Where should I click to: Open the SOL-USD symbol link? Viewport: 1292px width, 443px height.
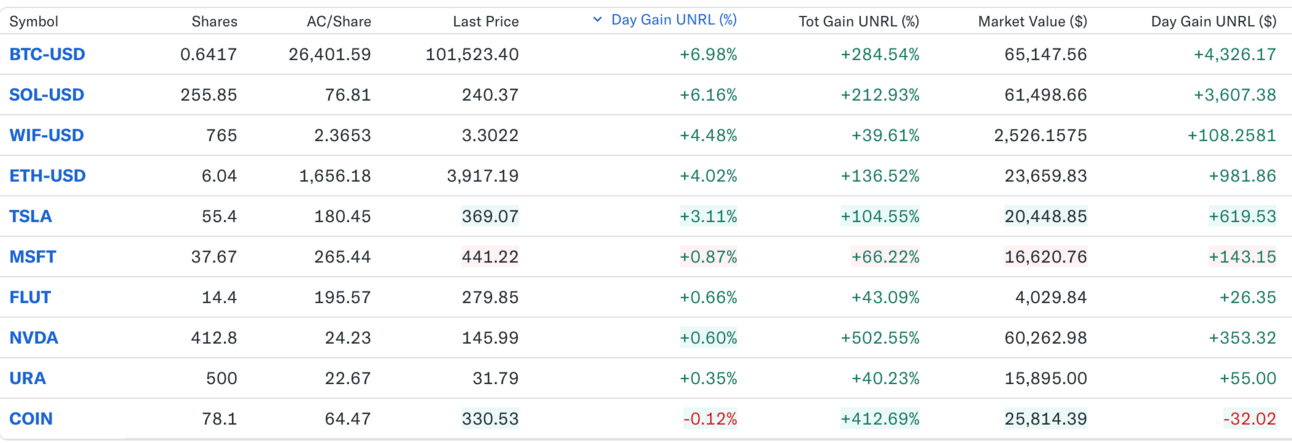point(46,95)
